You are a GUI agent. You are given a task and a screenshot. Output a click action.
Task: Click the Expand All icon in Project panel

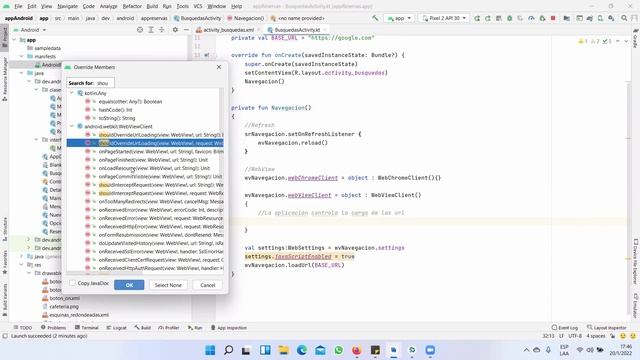(x=151, y=30)
